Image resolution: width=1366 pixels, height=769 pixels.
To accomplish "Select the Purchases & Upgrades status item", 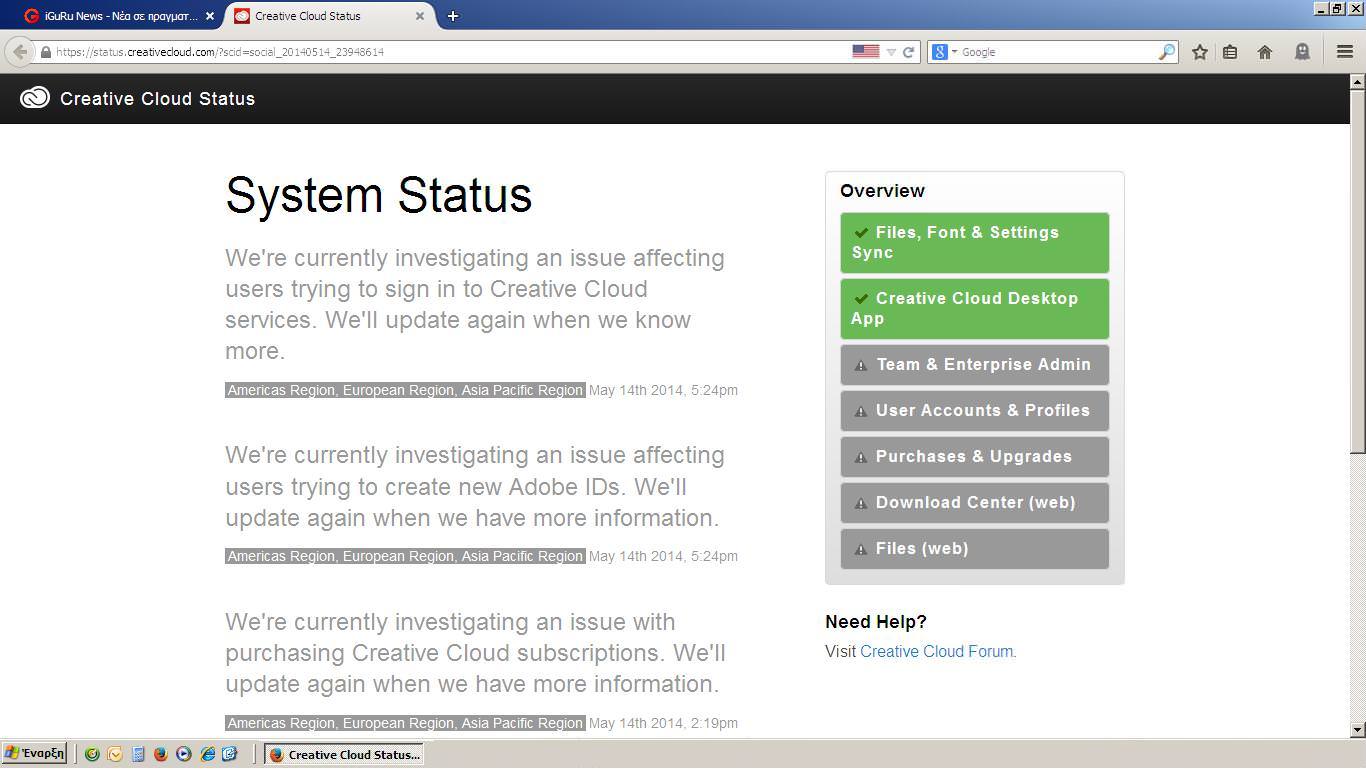I will click(974, 457).
